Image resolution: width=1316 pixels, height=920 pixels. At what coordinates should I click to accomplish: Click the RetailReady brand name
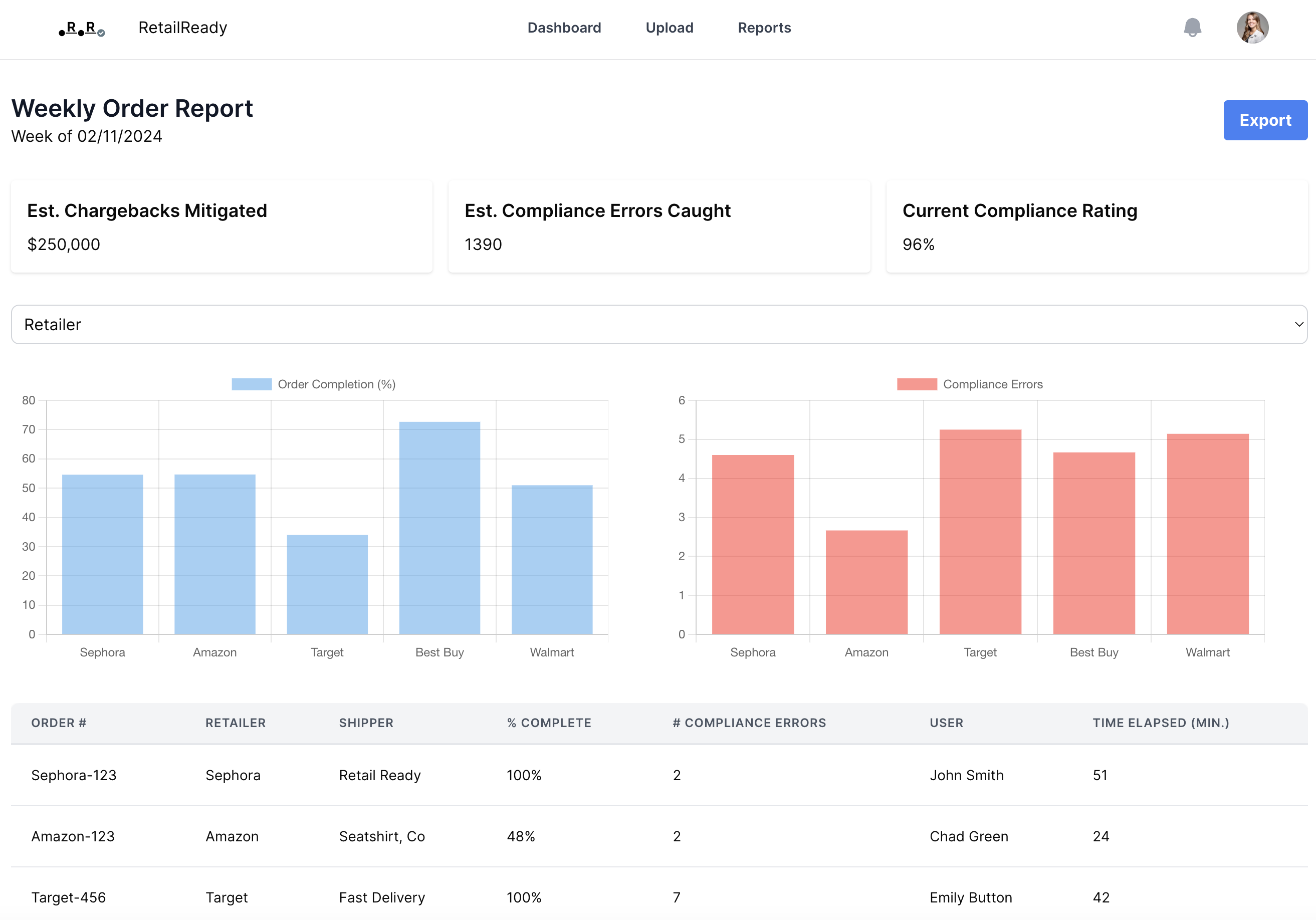183,28
